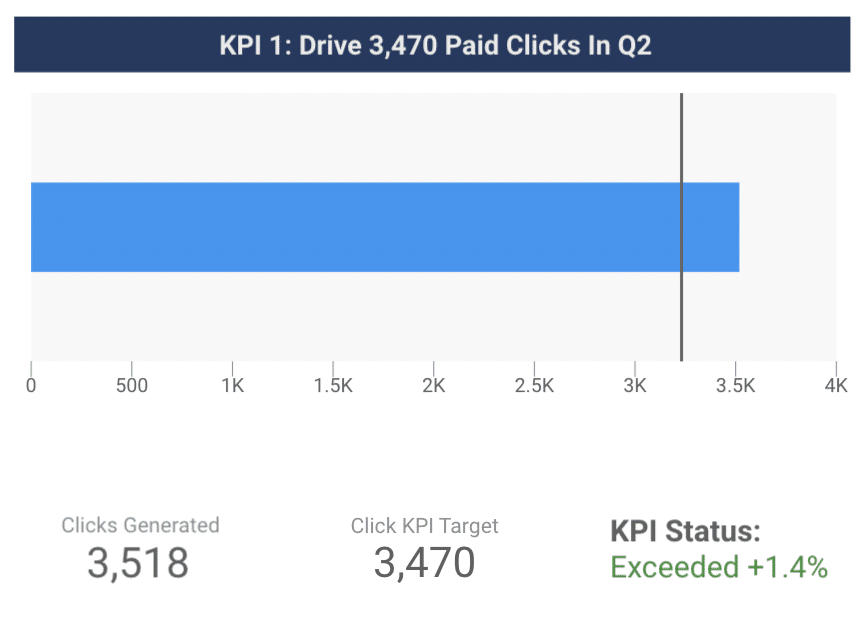Click the KPI 1 title banner
Screen dimensions: 868x626
coord(434,46)
